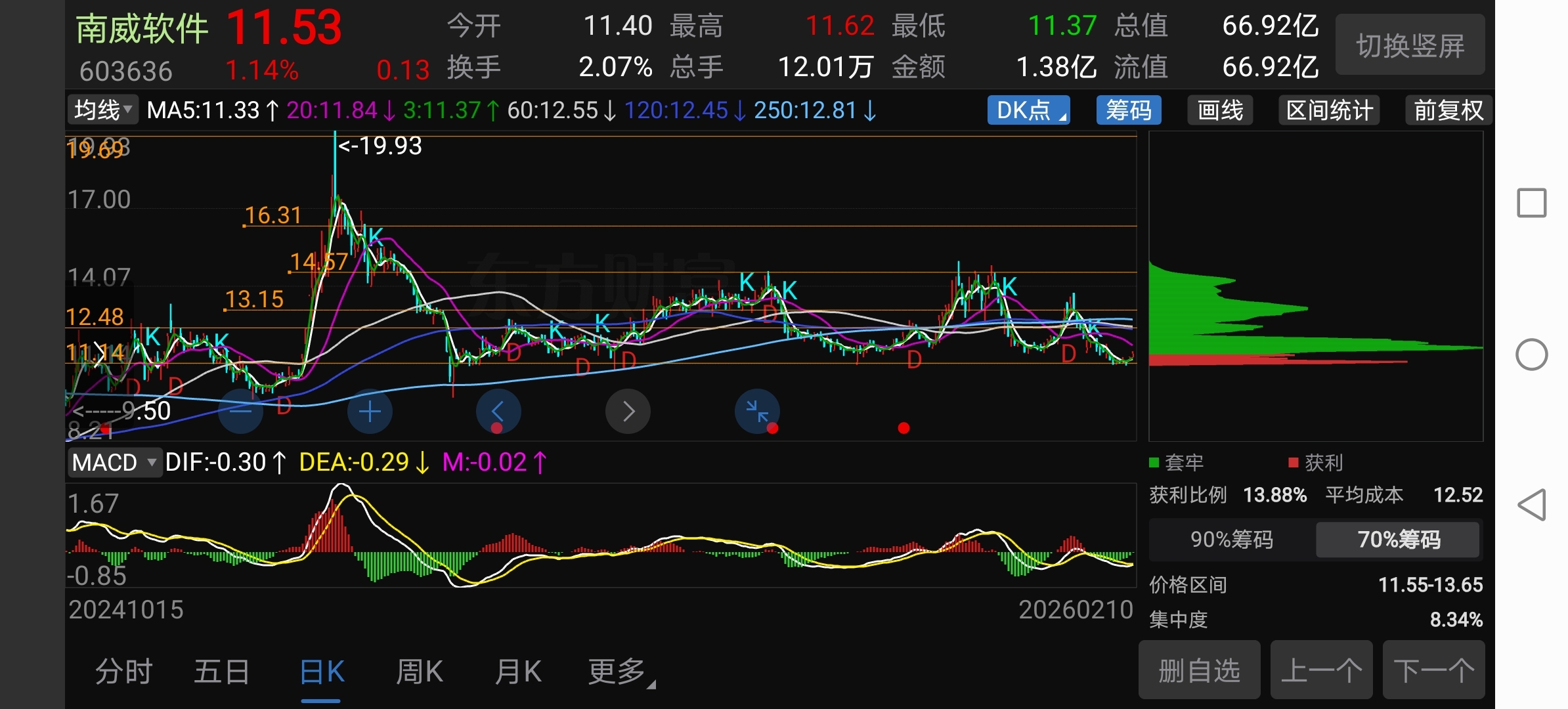Tap the Android recent apps square icon
The height and width of the screenshot is (709, 1568).
(x=1531, y=203)
